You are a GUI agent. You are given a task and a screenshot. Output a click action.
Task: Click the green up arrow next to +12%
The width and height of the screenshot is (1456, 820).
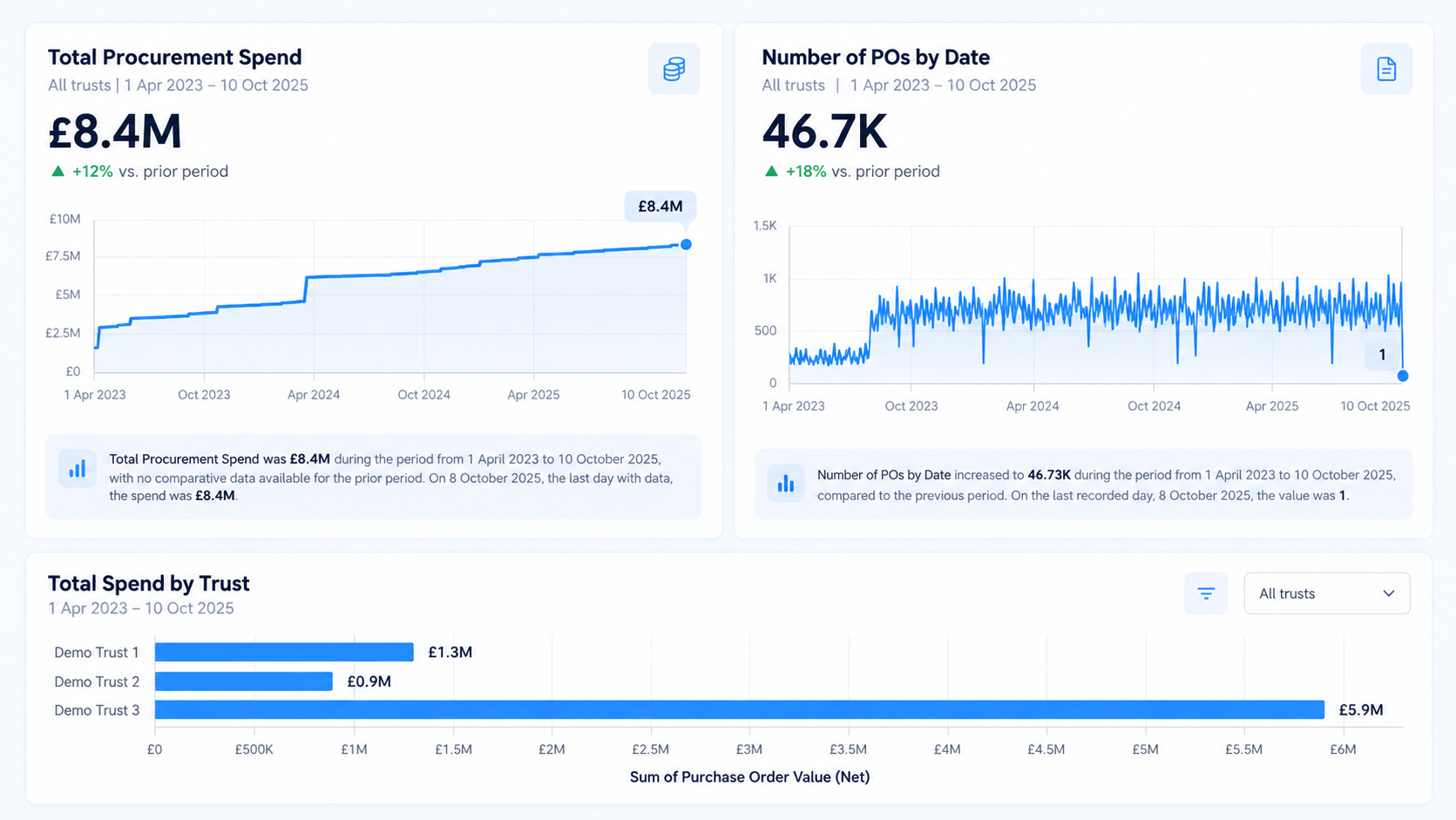point(58,172)
